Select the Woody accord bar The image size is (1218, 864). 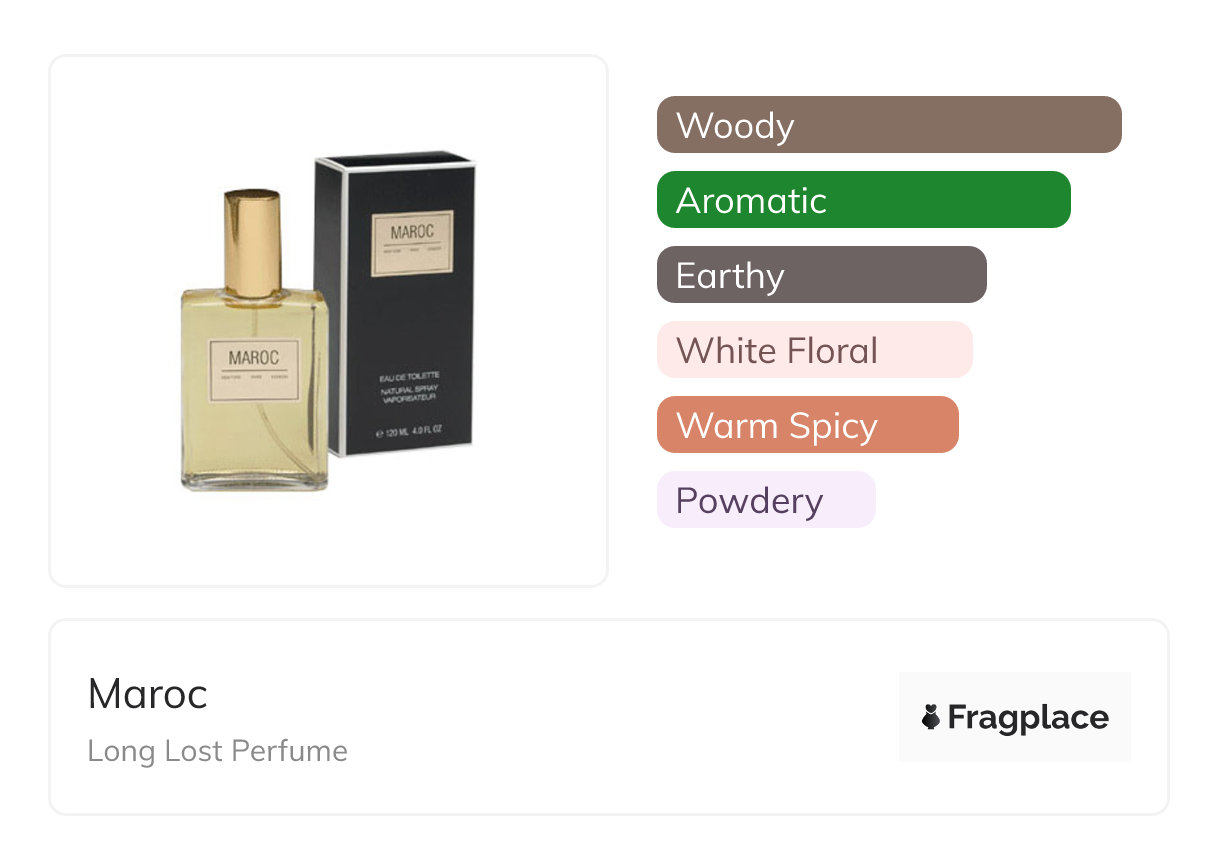coord(888,125)
